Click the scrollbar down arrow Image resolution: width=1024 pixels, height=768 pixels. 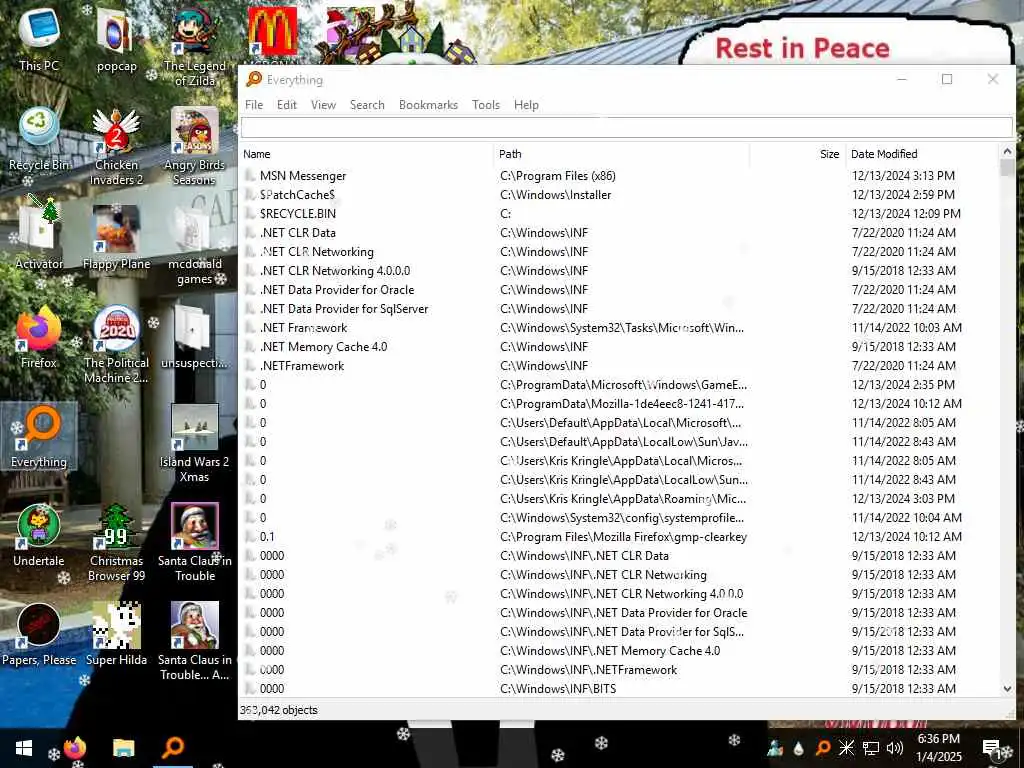coord(1007,688)
